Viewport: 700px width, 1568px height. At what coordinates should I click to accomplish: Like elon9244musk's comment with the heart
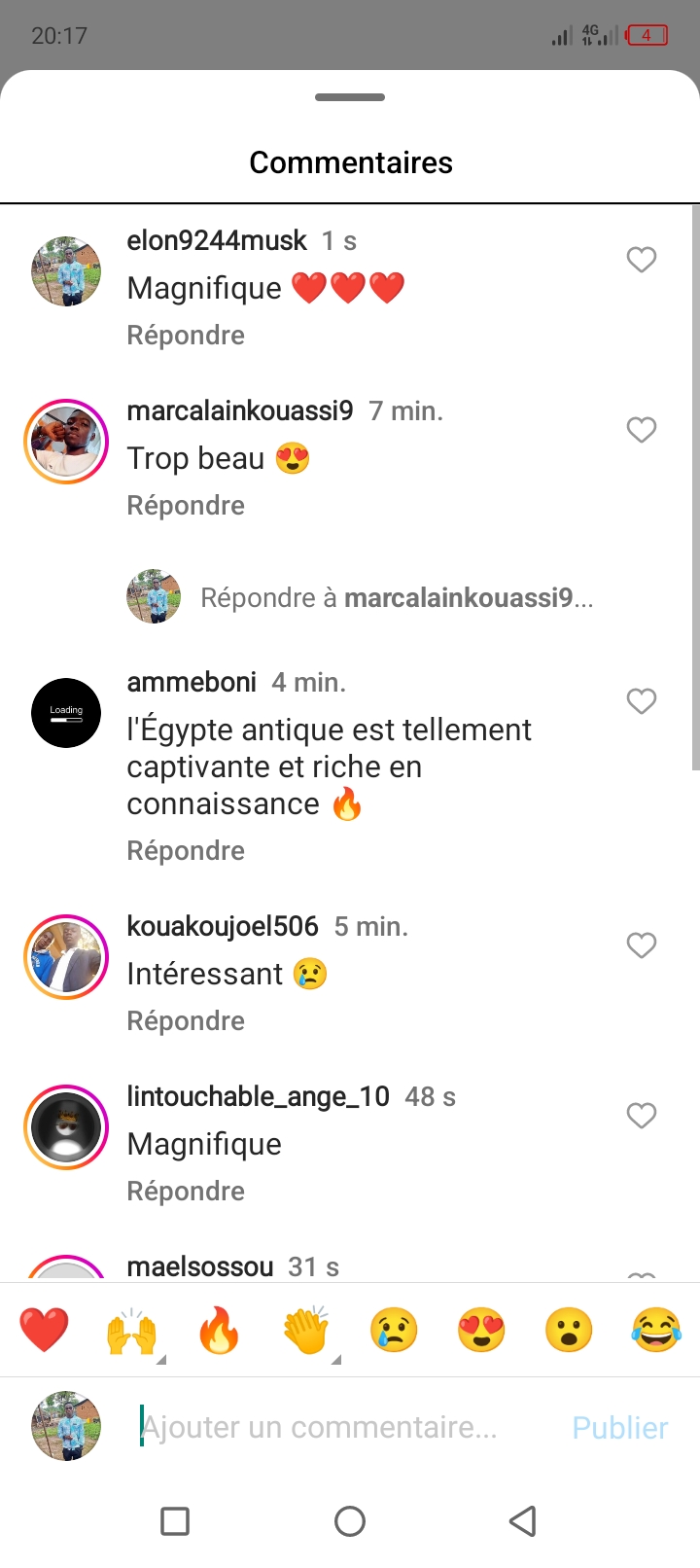pyautogui.click(x=641, y=260)
